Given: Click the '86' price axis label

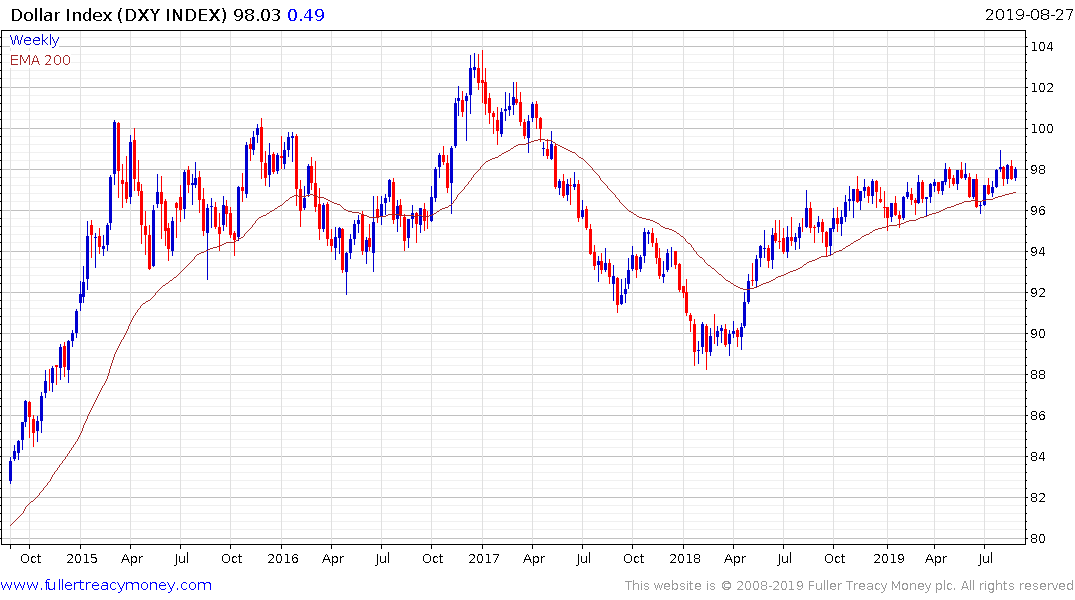Looking at the screenshot, I should point(1039,416).
